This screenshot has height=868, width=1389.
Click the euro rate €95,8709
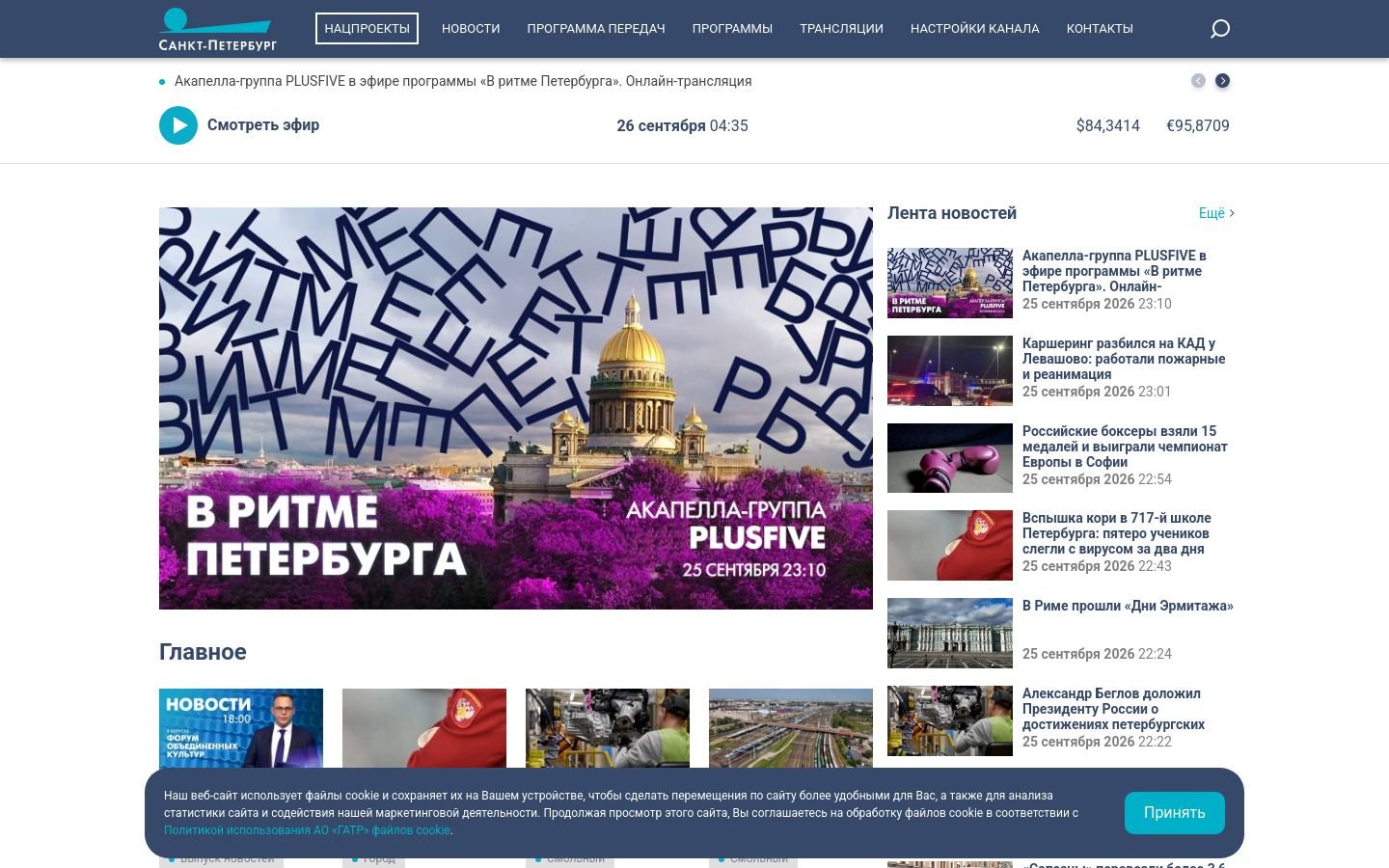[x=1198, y=125]
